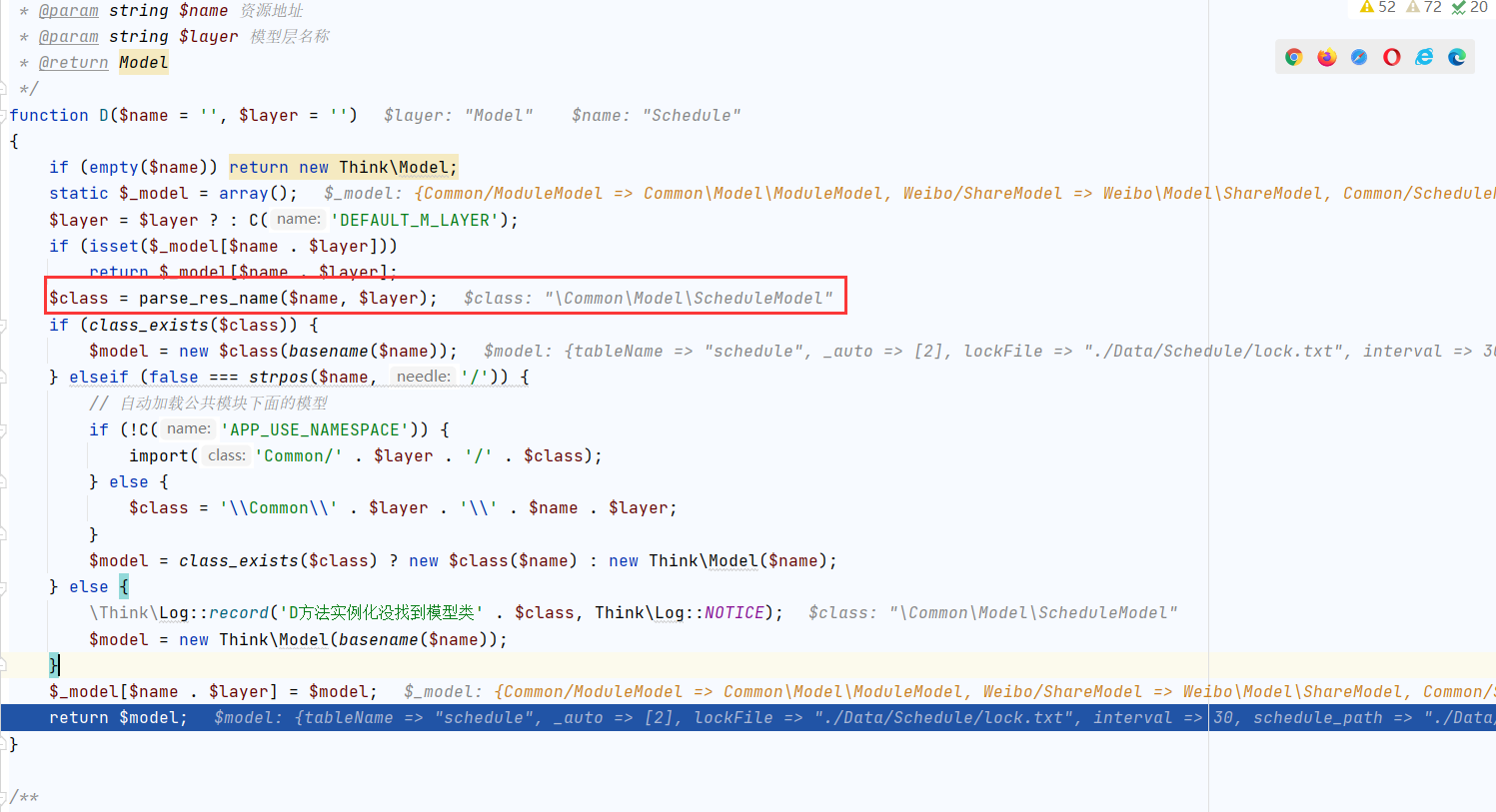Click the $class debug value on the Log::record line

pyautogui.click(x=992, y=612)
